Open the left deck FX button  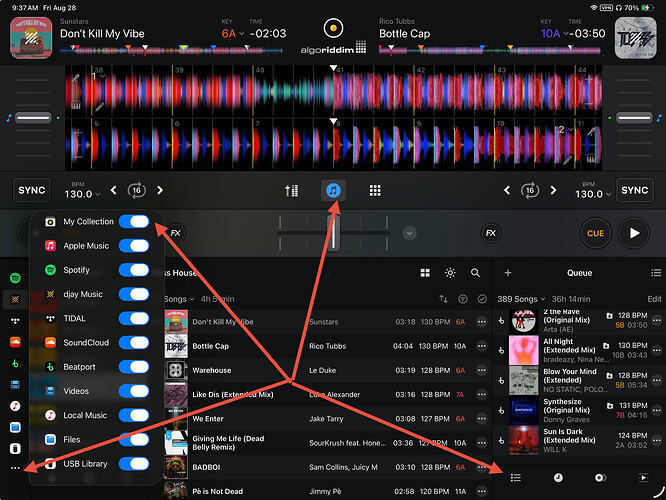(x=175, y=233)
